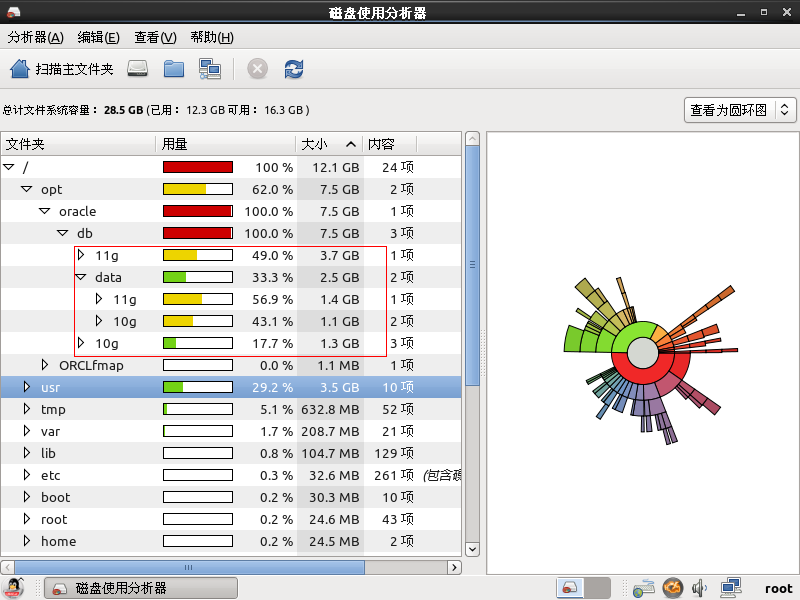Click the 扫描主文件夹 toolbar label

tap(74, 69)
